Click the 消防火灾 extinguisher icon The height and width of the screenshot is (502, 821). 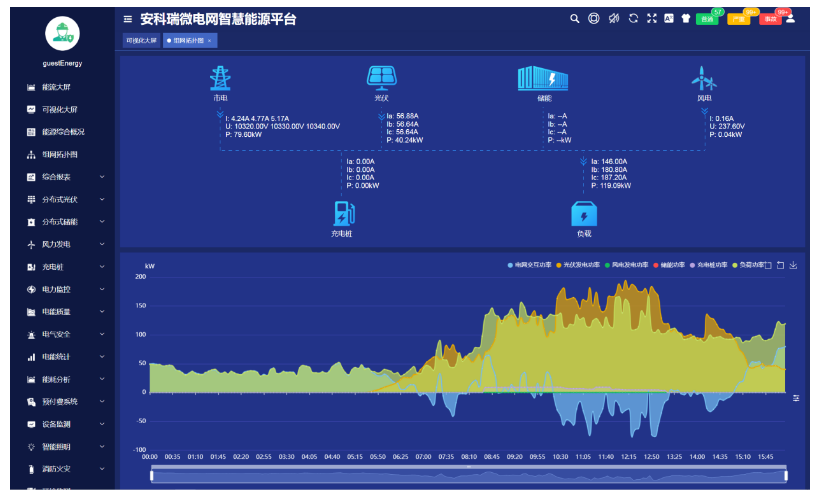[x=31, y=470]
